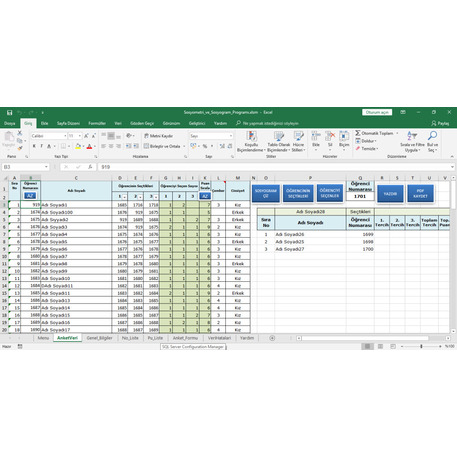Expand the formula bar
The height and width of the screenshot is (457, 457).
pyautogui.click(x=452, y=167)
